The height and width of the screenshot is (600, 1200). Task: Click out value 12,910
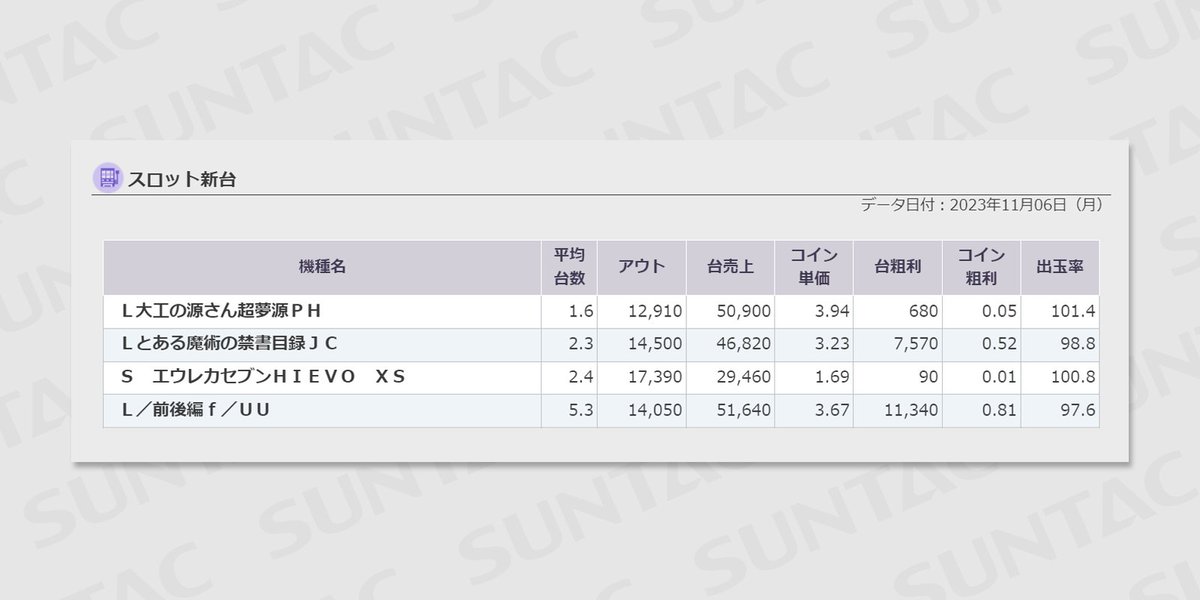(x=655, y=311)
